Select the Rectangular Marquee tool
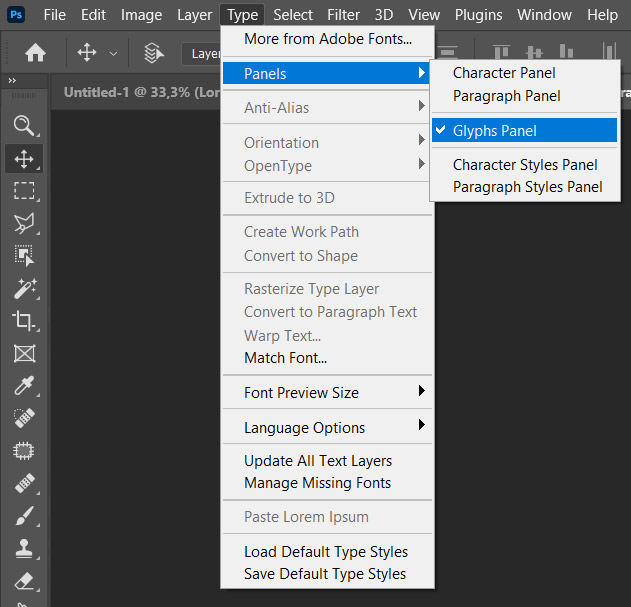 point(25,191)
